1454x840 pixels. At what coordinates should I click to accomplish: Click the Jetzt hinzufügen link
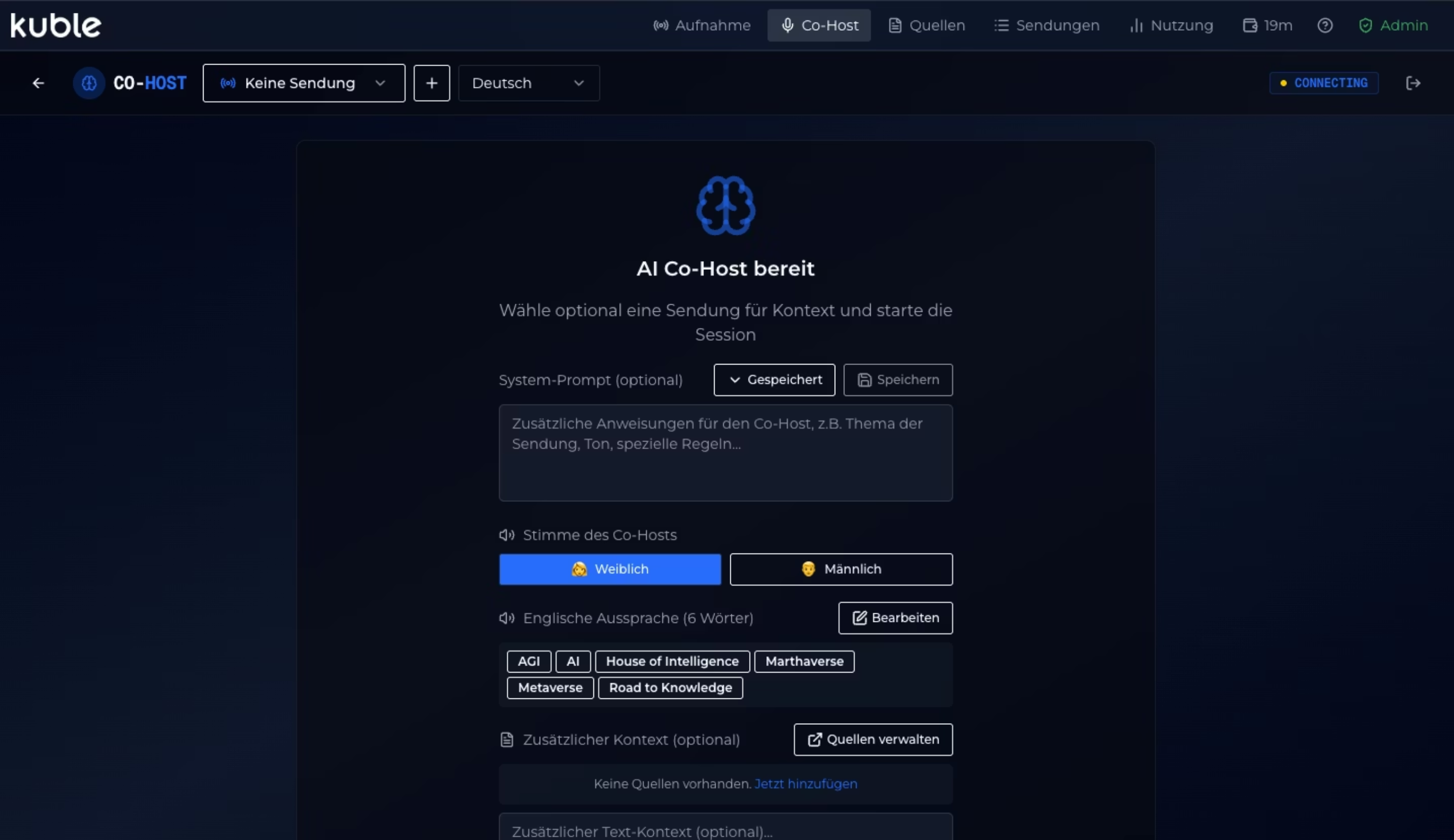[x=806, y=783]
